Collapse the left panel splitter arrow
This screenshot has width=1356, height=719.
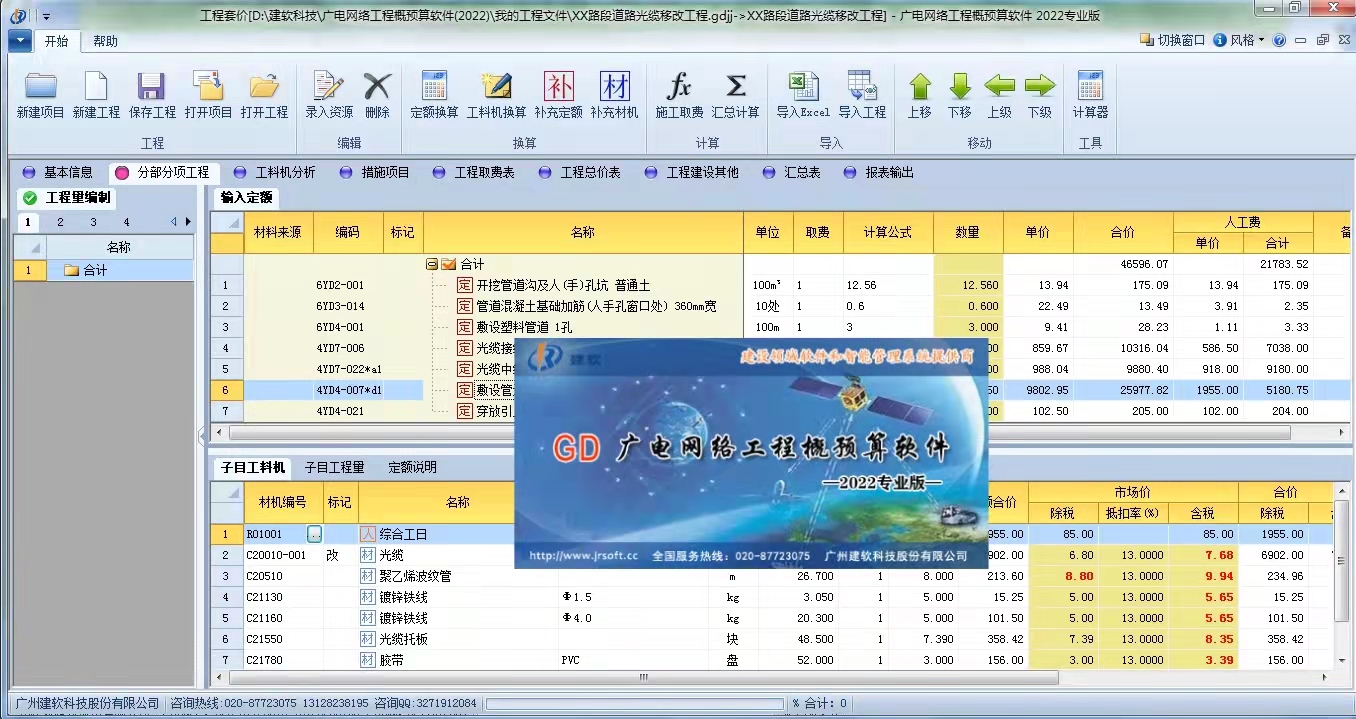[x=202, y=435]
